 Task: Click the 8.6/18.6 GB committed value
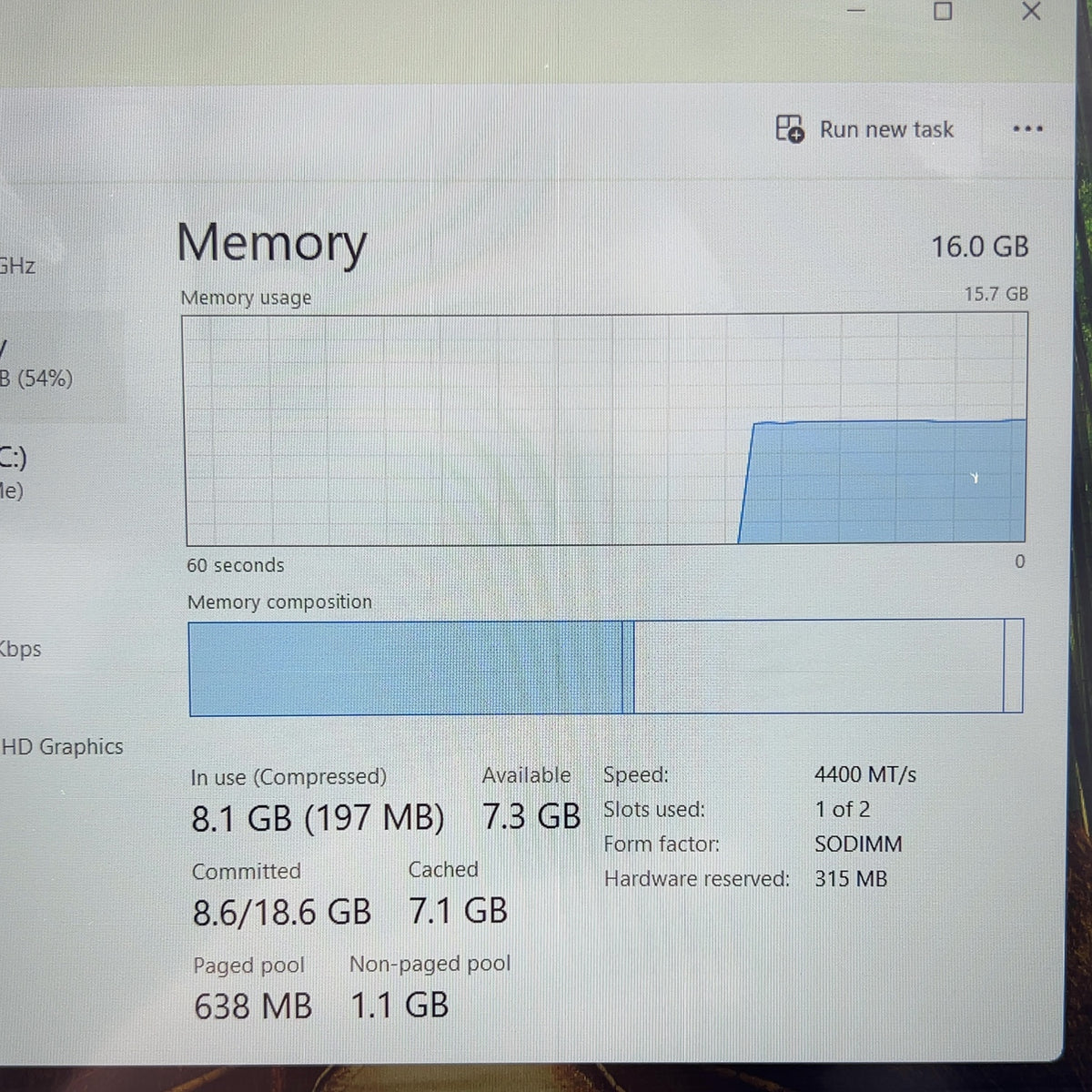(x=282, y=911)
